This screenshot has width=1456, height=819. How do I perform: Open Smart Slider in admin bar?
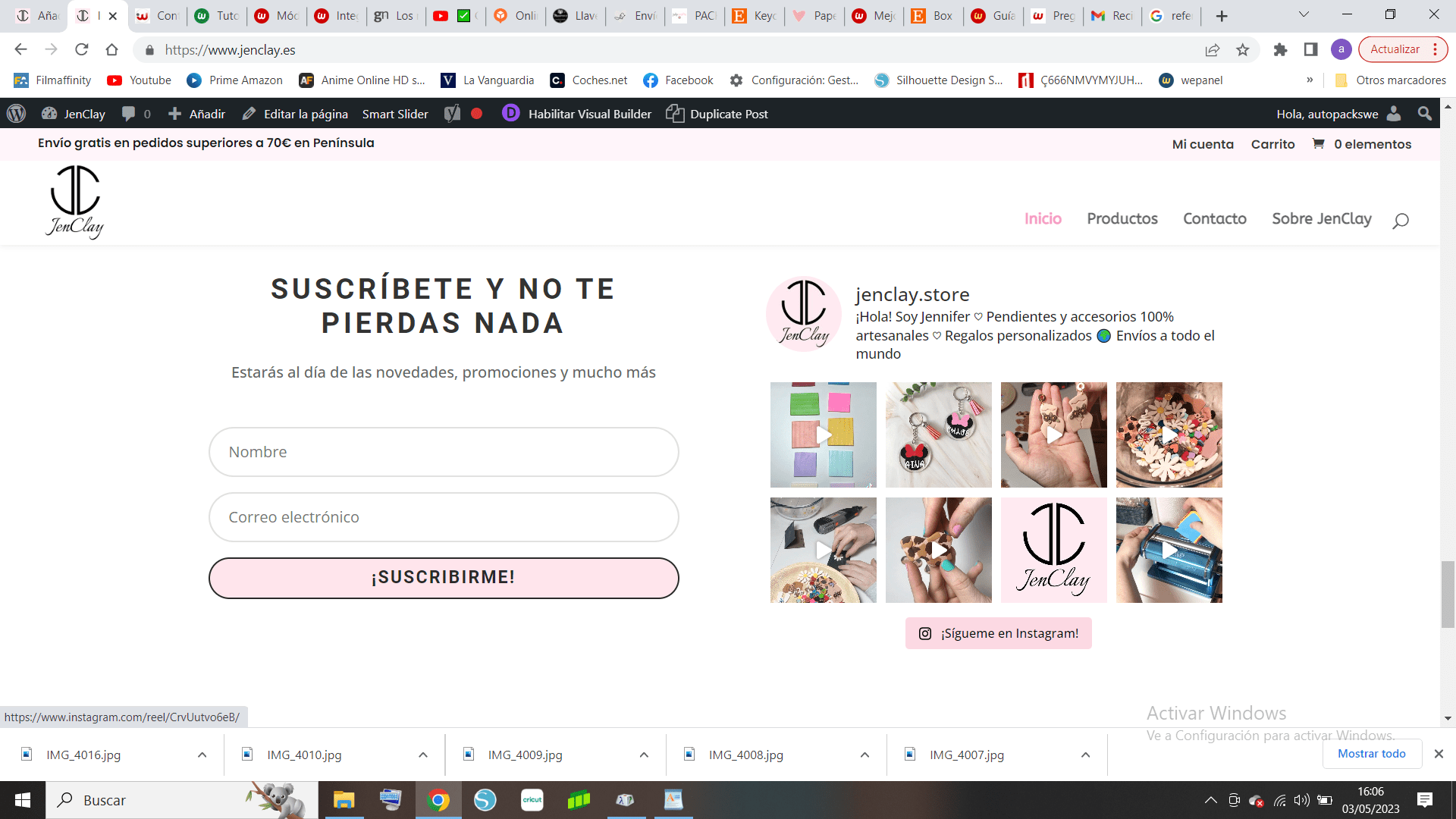click(395, 114)
